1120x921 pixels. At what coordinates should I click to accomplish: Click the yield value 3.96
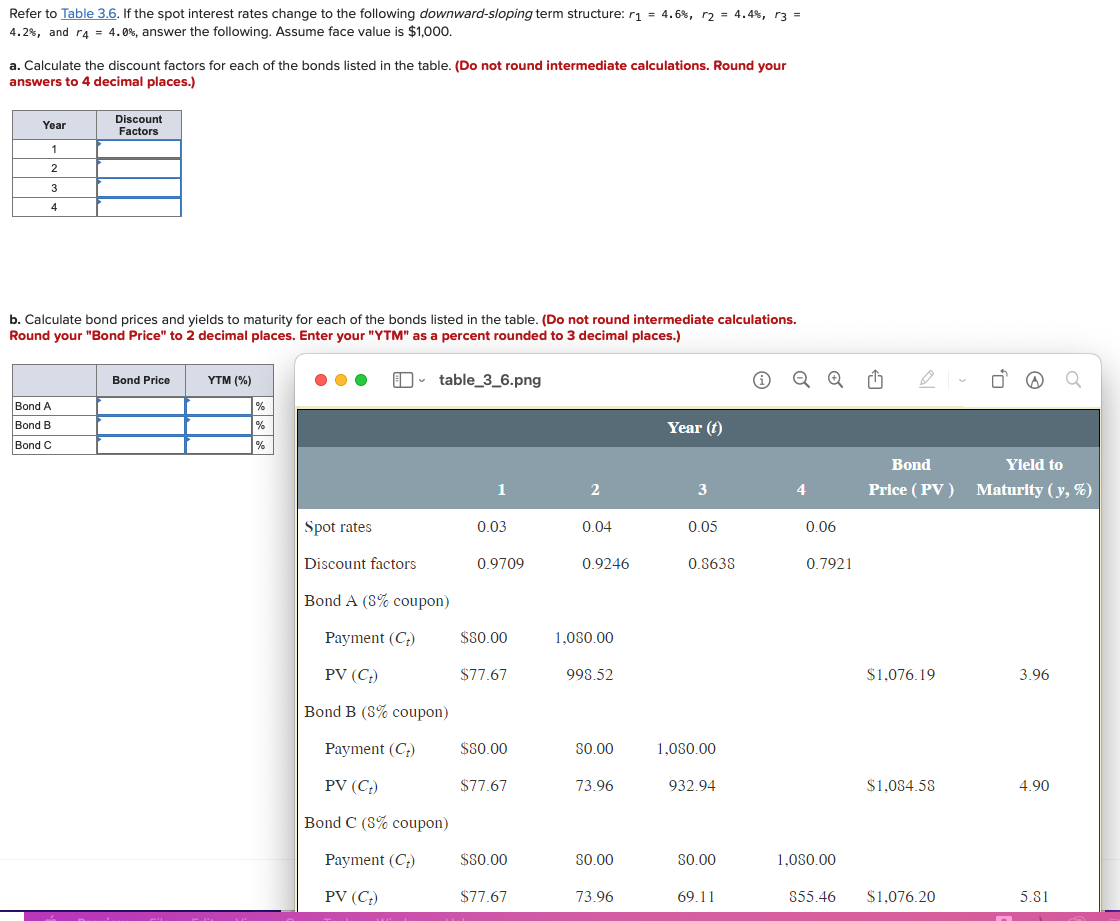click(1034, 674)
